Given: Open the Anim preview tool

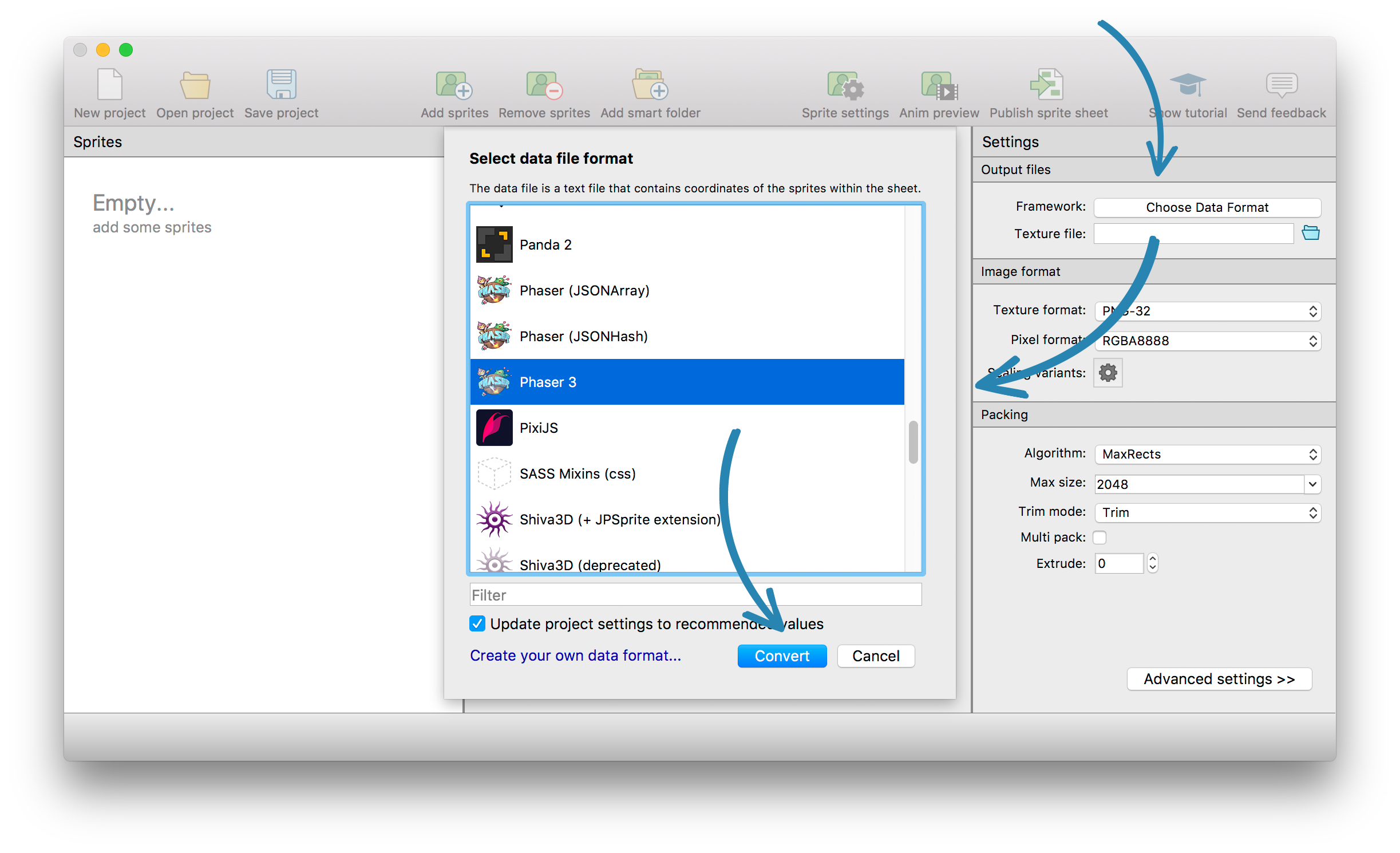Looking at the screenshot, I should [x=939, y=86].
